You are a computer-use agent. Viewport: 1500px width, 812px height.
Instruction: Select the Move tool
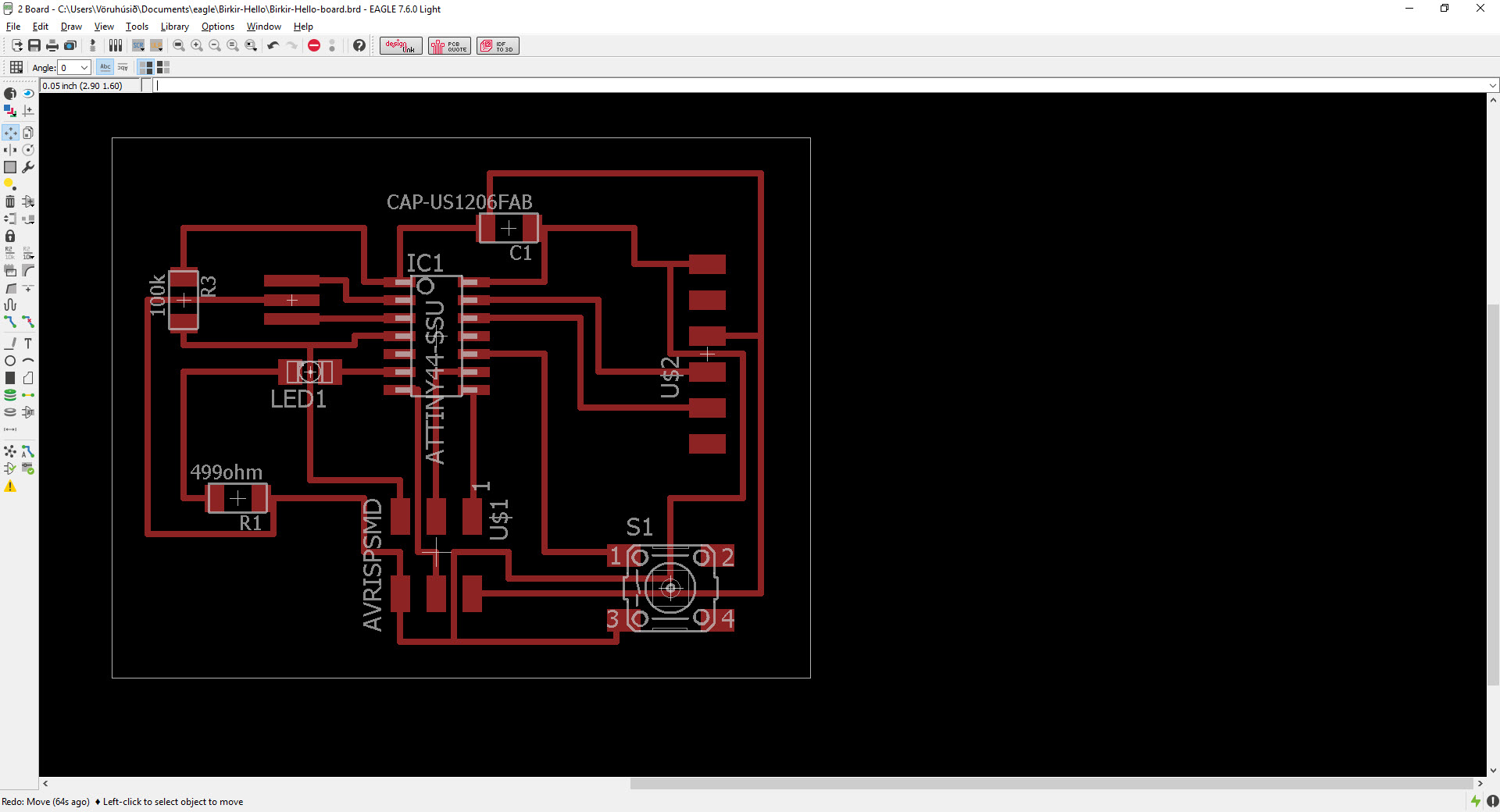point(10,133)
